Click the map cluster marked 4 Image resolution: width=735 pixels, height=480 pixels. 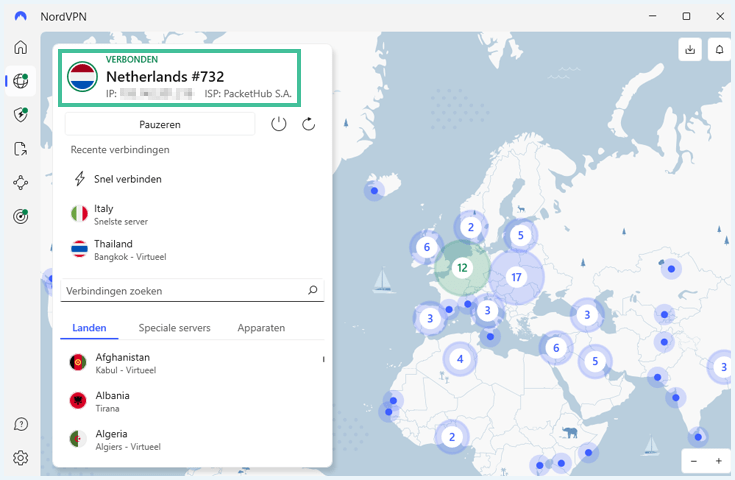pos(460,359)
